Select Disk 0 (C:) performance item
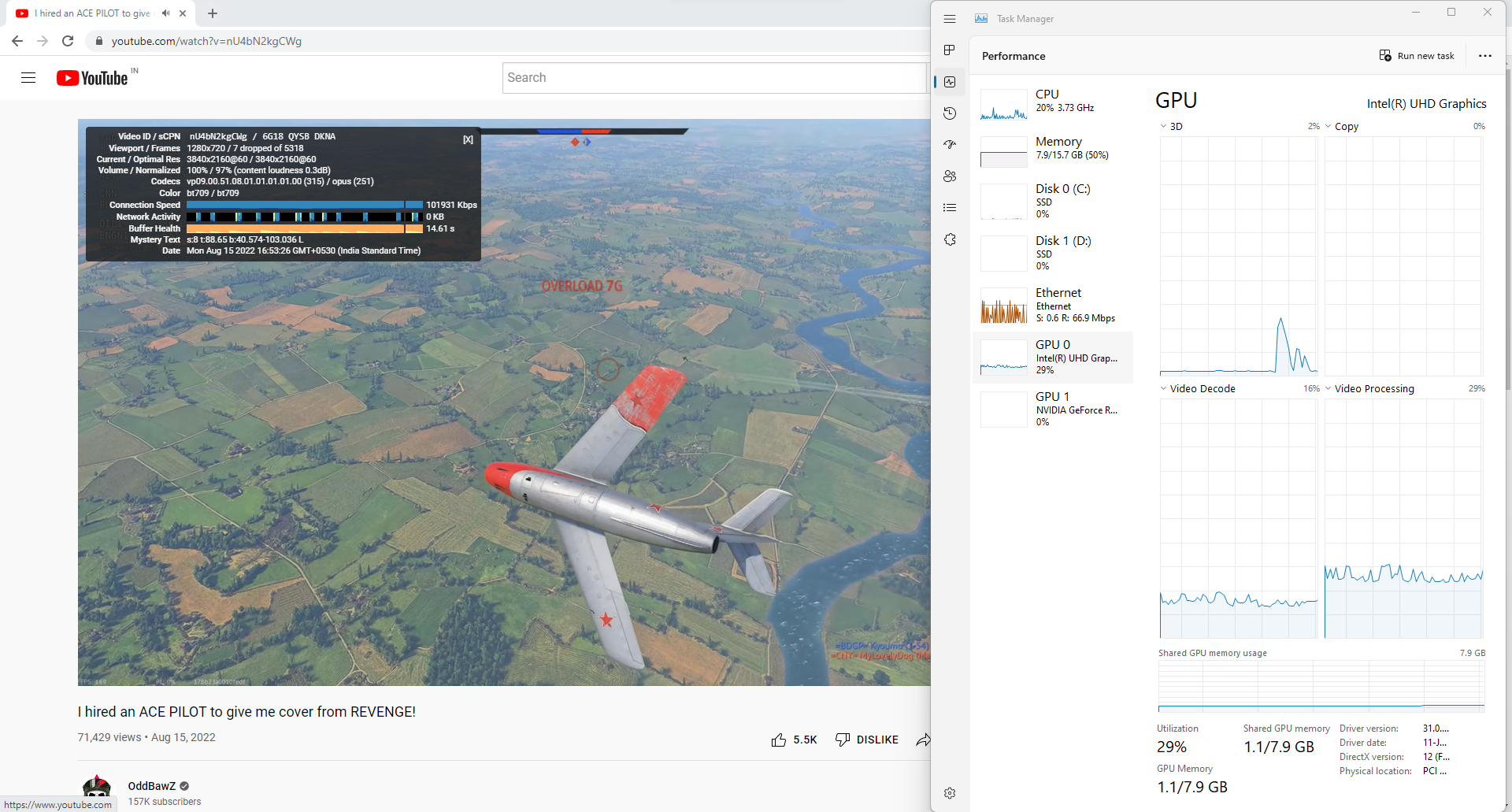Viewport: 1512px width, 812px height. click(1053, 200)
